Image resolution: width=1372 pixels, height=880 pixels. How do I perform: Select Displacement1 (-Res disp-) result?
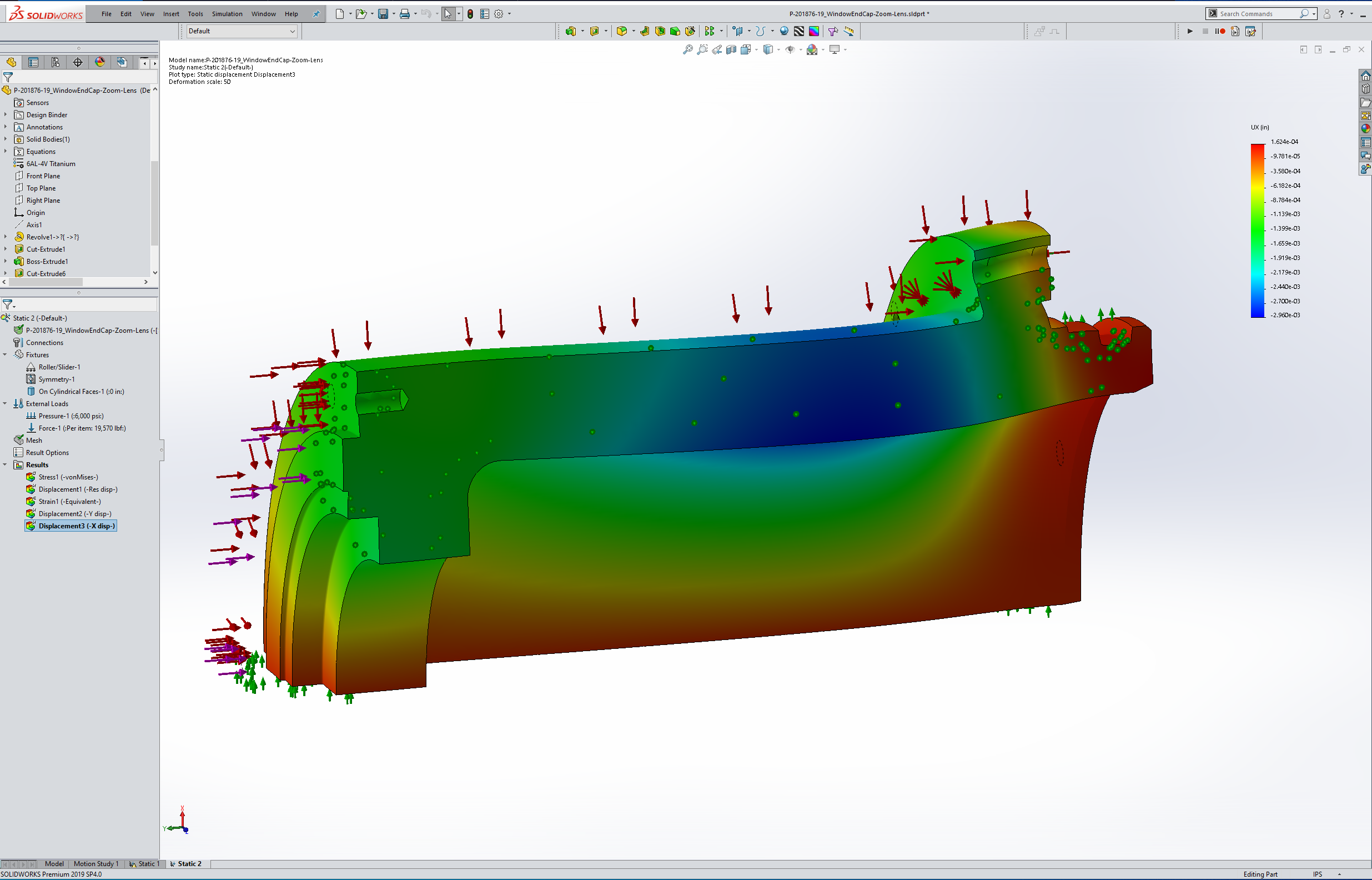point(72,489)
